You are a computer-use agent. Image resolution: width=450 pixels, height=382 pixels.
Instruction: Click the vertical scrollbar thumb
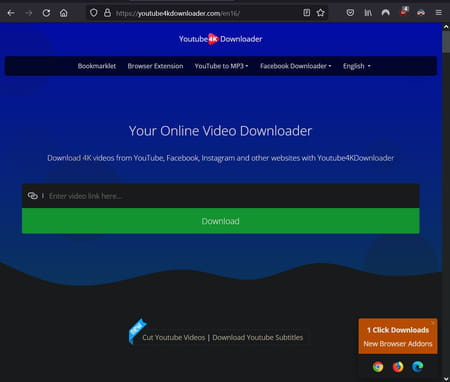[x=446, y=42]
